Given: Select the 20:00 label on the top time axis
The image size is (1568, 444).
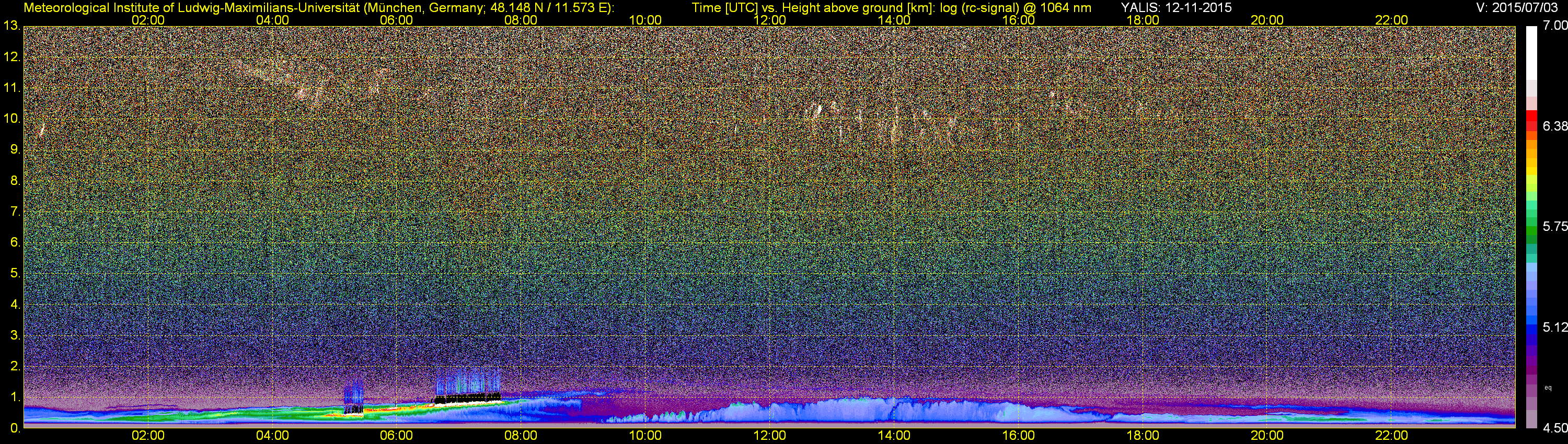Looking at the screenshot, I should pos(1267,20).
